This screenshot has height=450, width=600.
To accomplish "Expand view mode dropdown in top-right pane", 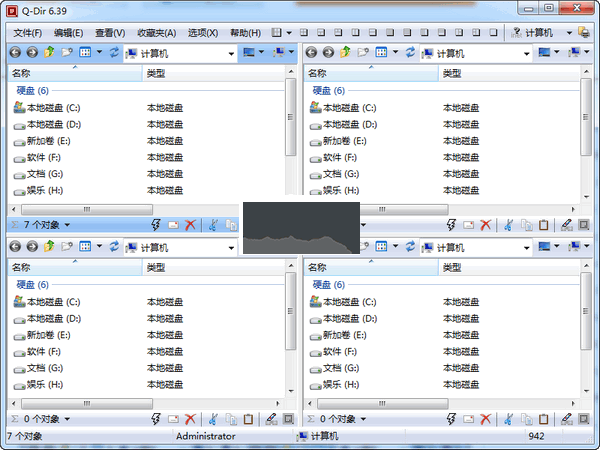I will click(x=395, y=52).
